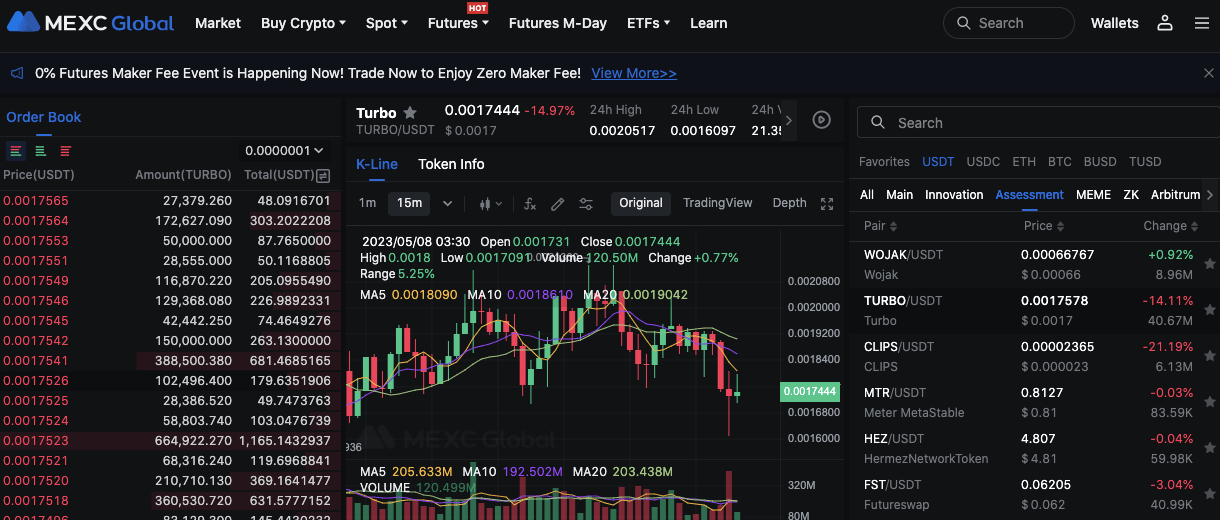
Task: Switch chart to Depth view
Action: coord(790,203)
